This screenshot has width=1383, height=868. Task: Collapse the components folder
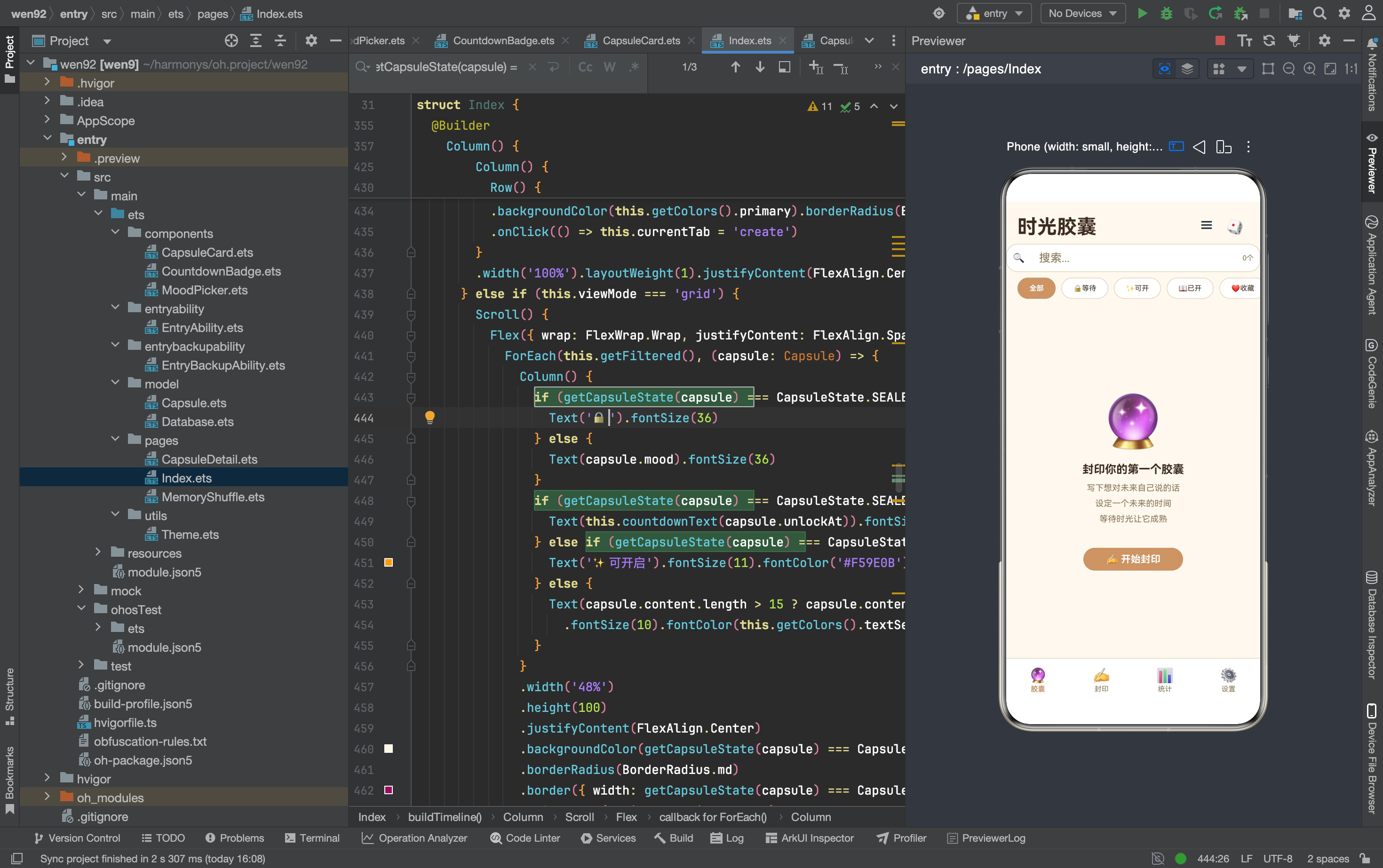pyautogui.click(x=115, y=232)
